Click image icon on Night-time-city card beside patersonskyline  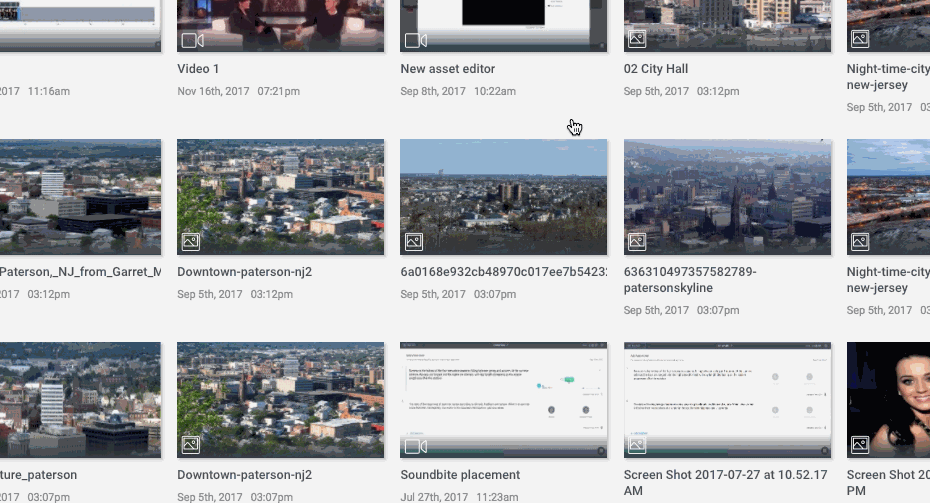coord(860,242)
